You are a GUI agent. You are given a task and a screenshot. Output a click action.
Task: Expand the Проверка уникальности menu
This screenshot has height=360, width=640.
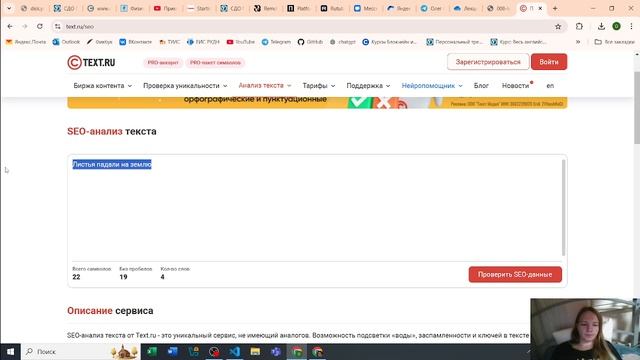pyautogui.click(x=185, y=86)
